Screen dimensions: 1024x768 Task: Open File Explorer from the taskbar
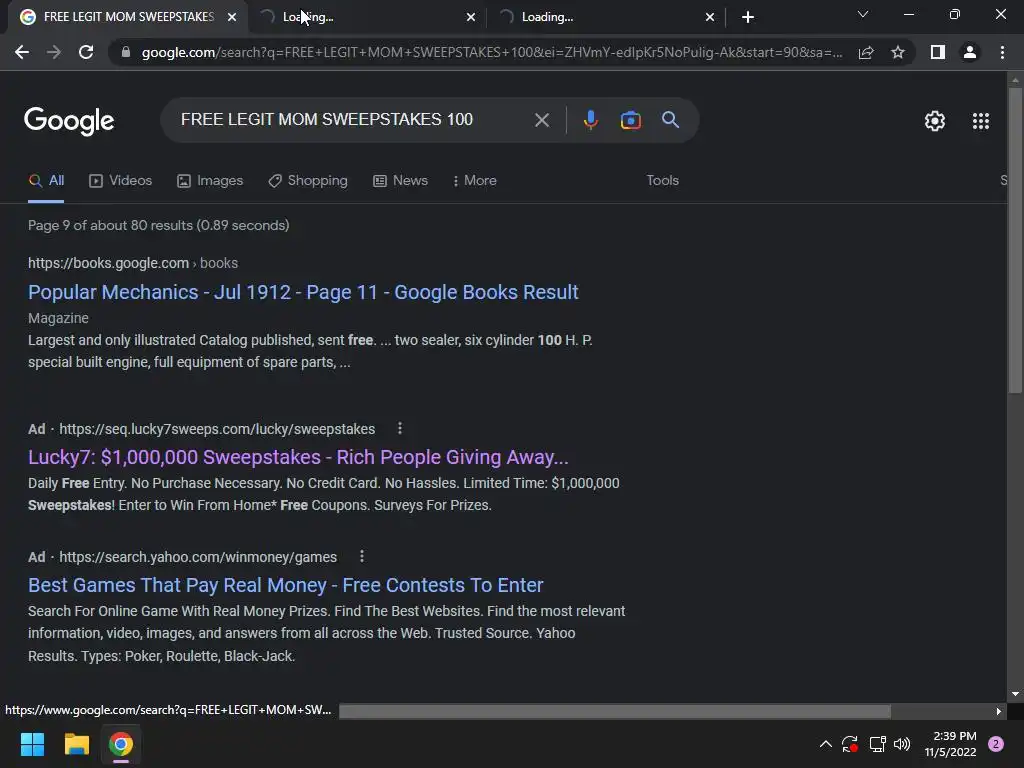(76, 744)
